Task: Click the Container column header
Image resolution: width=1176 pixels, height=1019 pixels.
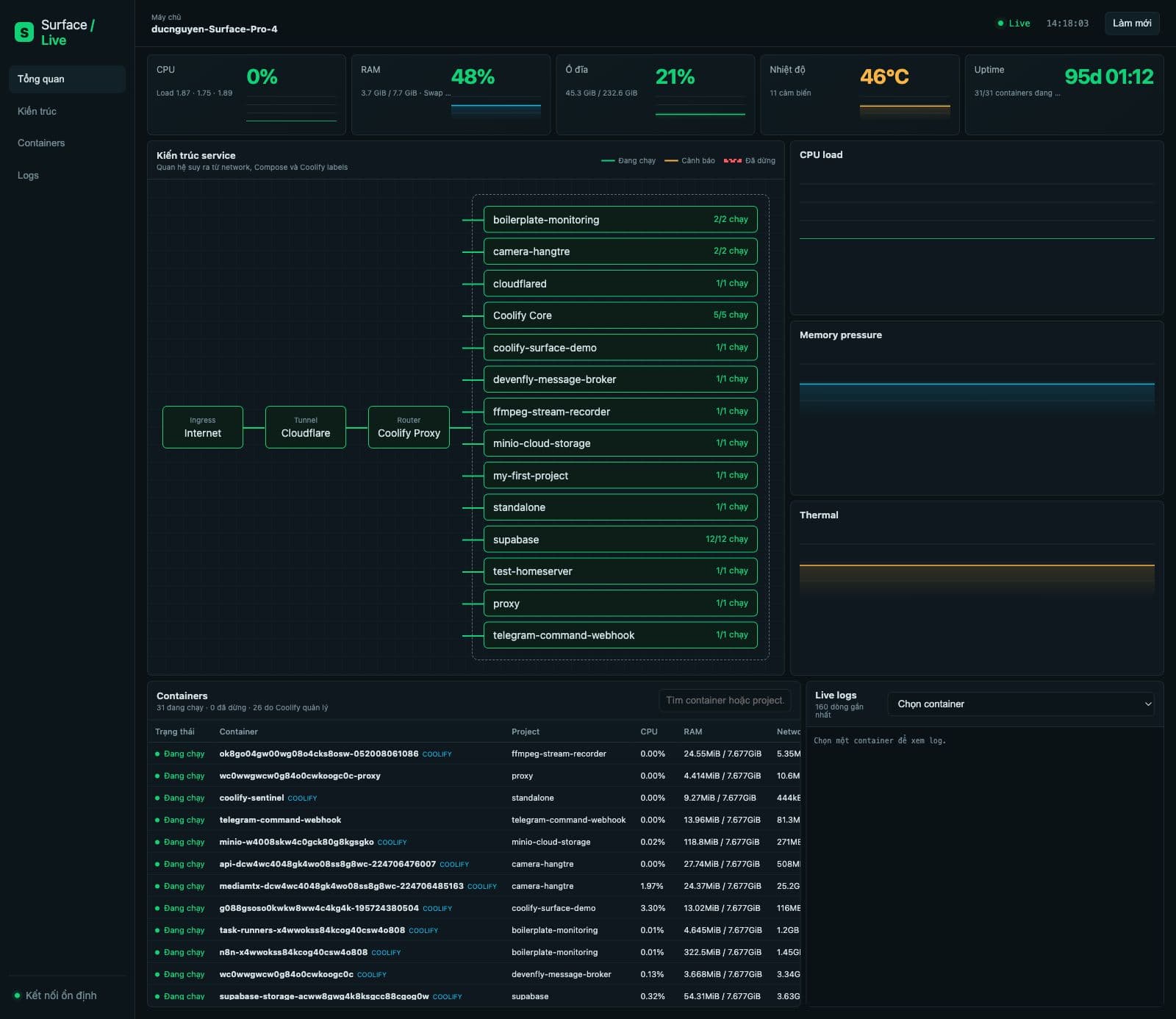Action: click(x=239, y=732)
